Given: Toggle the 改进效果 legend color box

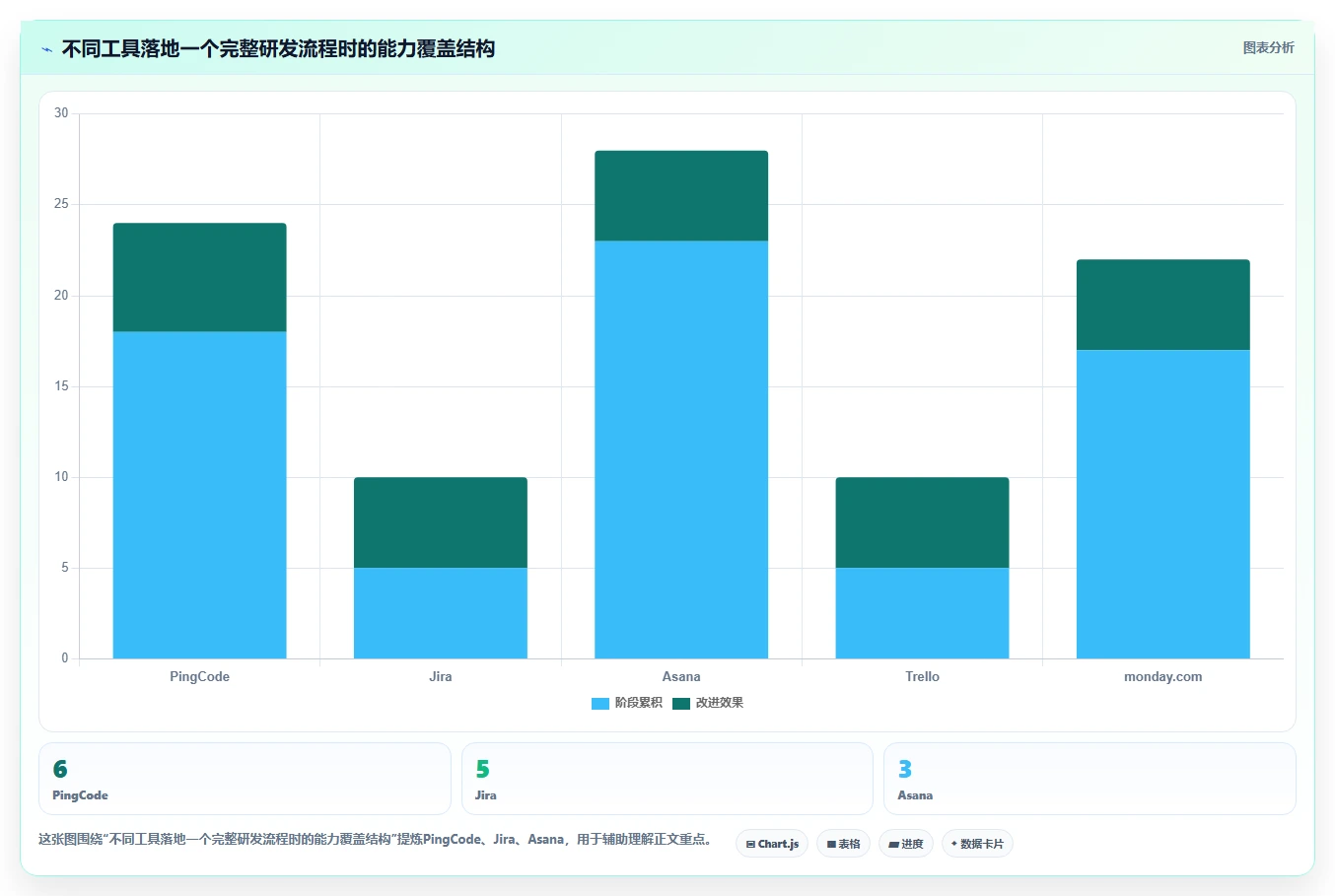Looking at the screenshot, I should coord(681,703).
